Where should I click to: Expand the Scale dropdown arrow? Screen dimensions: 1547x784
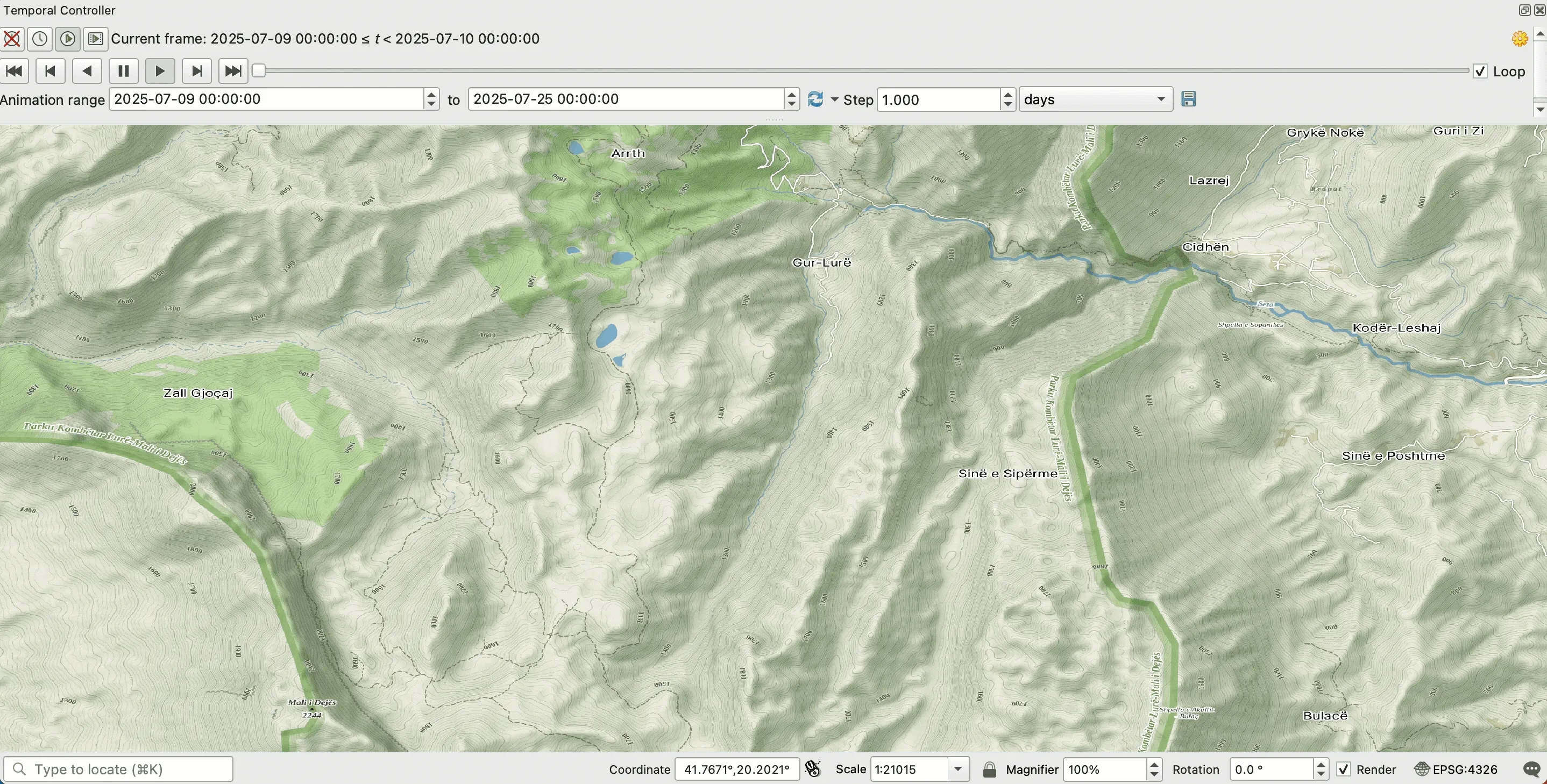click(x=958, y=769)
